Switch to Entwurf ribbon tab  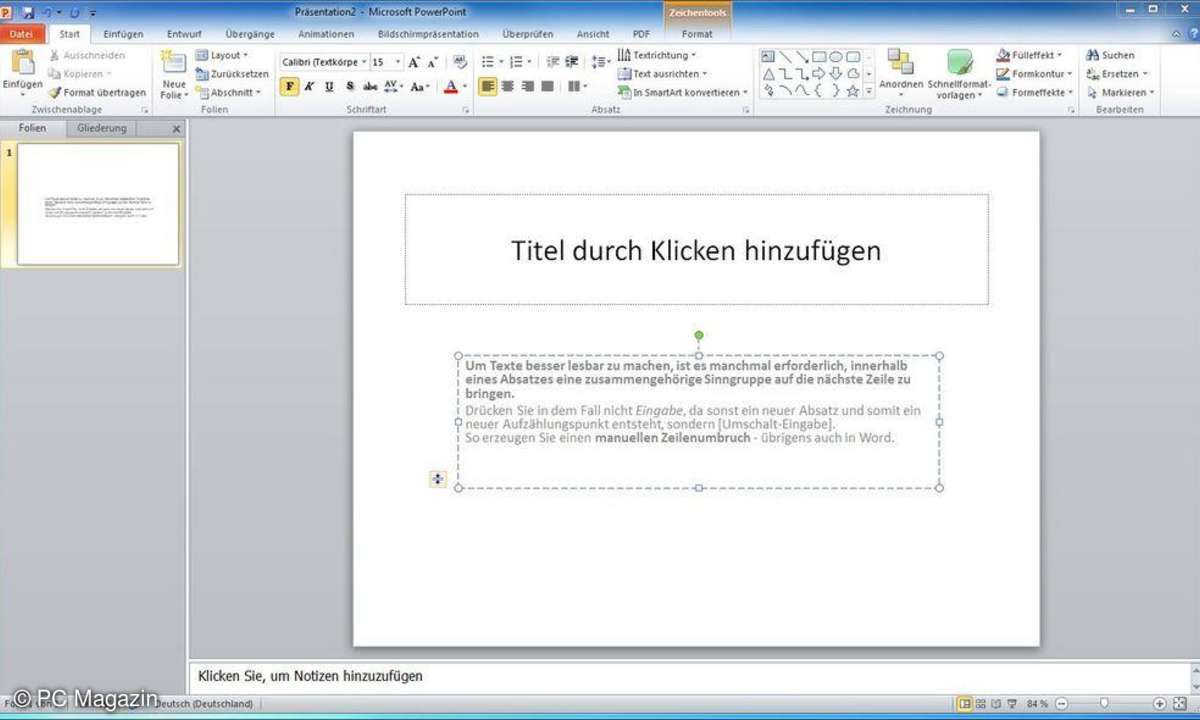pyautogui.click(x=184, y=34)
